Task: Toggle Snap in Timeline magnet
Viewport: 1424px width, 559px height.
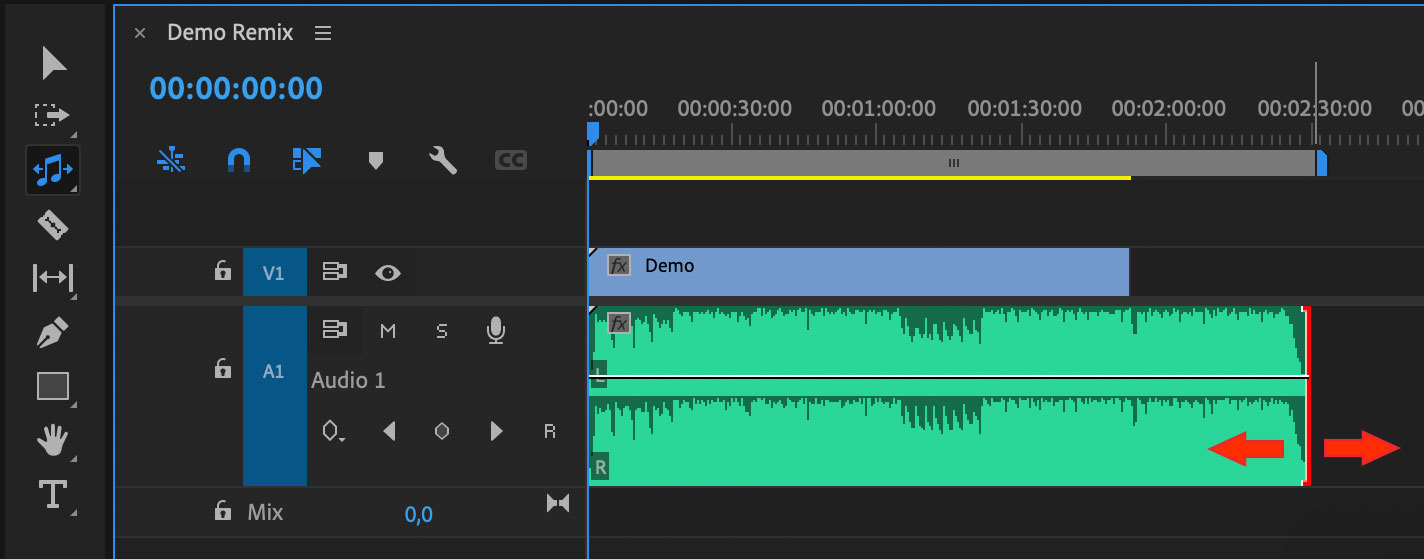Action: [x=239, y=160]
